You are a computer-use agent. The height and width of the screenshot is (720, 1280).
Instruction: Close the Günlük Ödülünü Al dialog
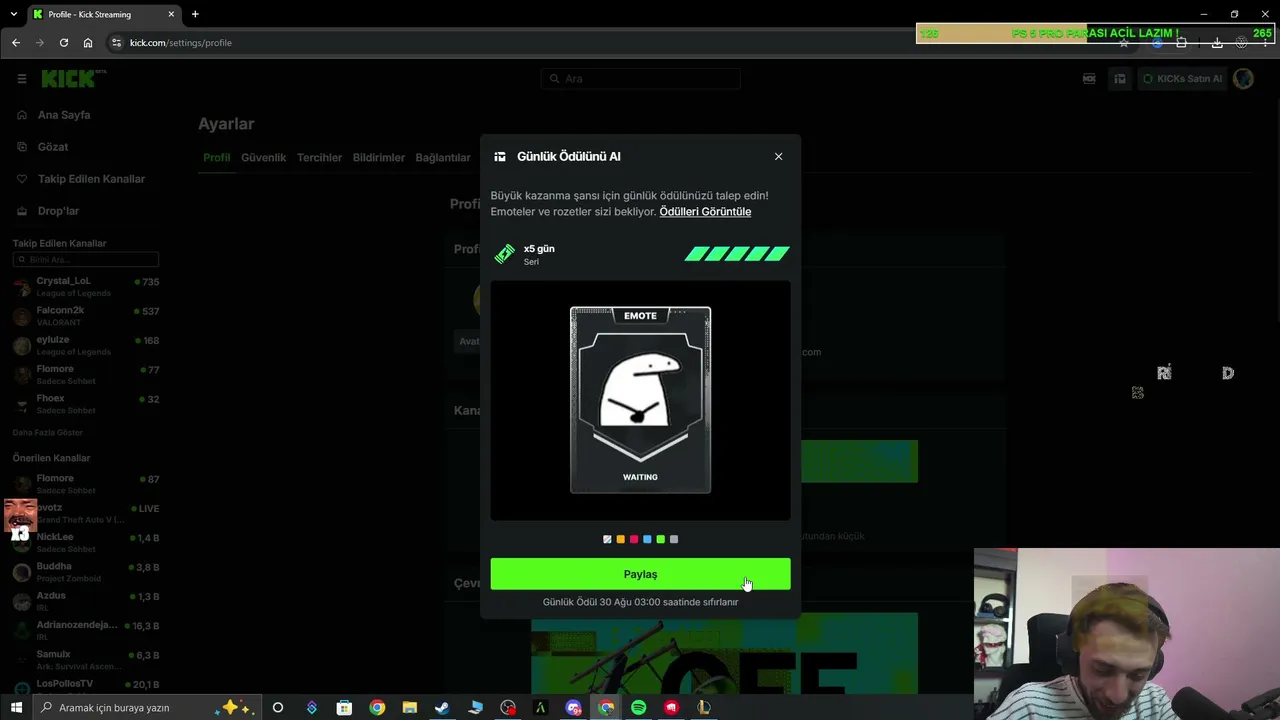point(778,156)
